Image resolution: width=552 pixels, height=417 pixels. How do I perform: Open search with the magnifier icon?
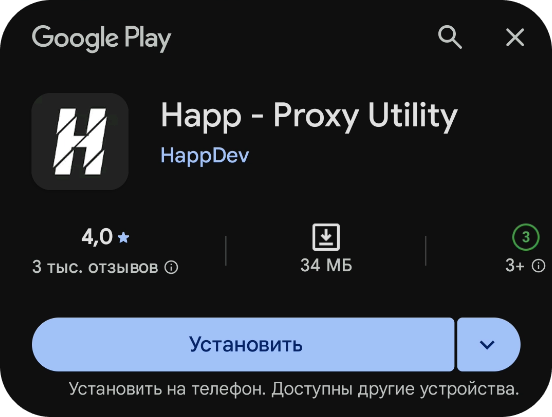click(450, 37)
